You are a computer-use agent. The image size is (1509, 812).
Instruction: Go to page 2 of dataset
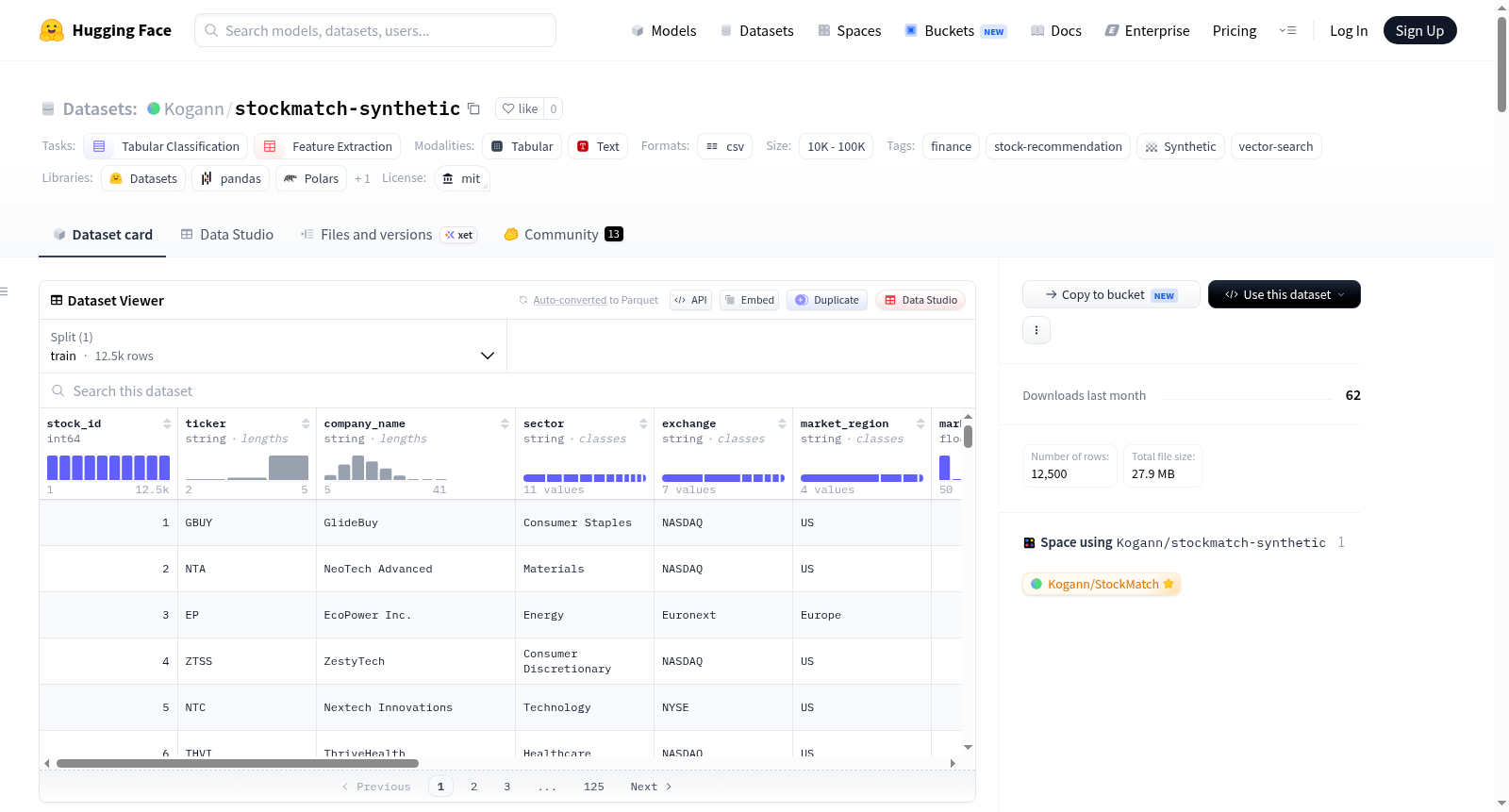pyautogui.click(x=473, y=787)
